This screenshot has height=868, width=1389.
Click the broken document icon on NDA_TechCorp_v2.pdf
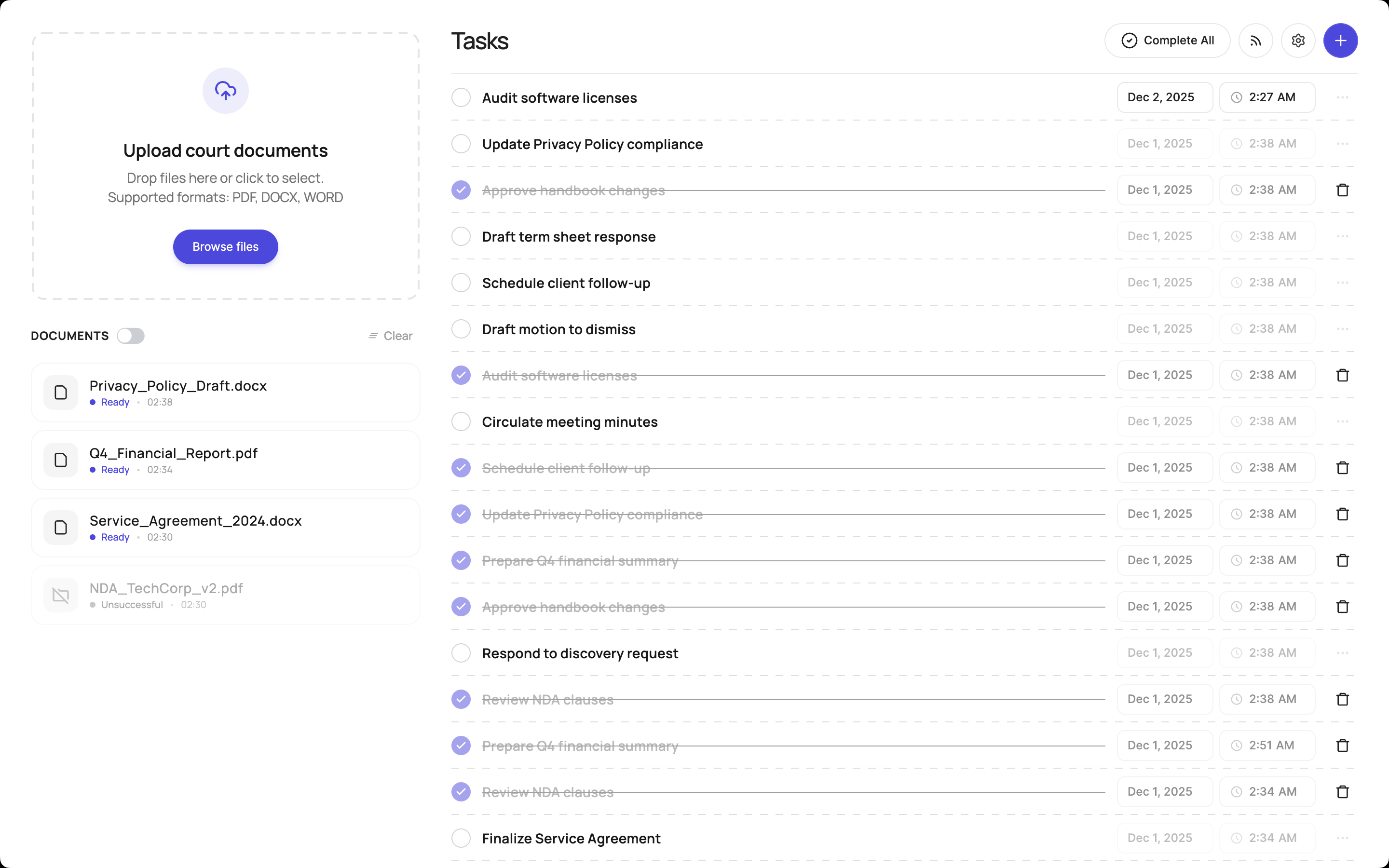coord(60,595)
